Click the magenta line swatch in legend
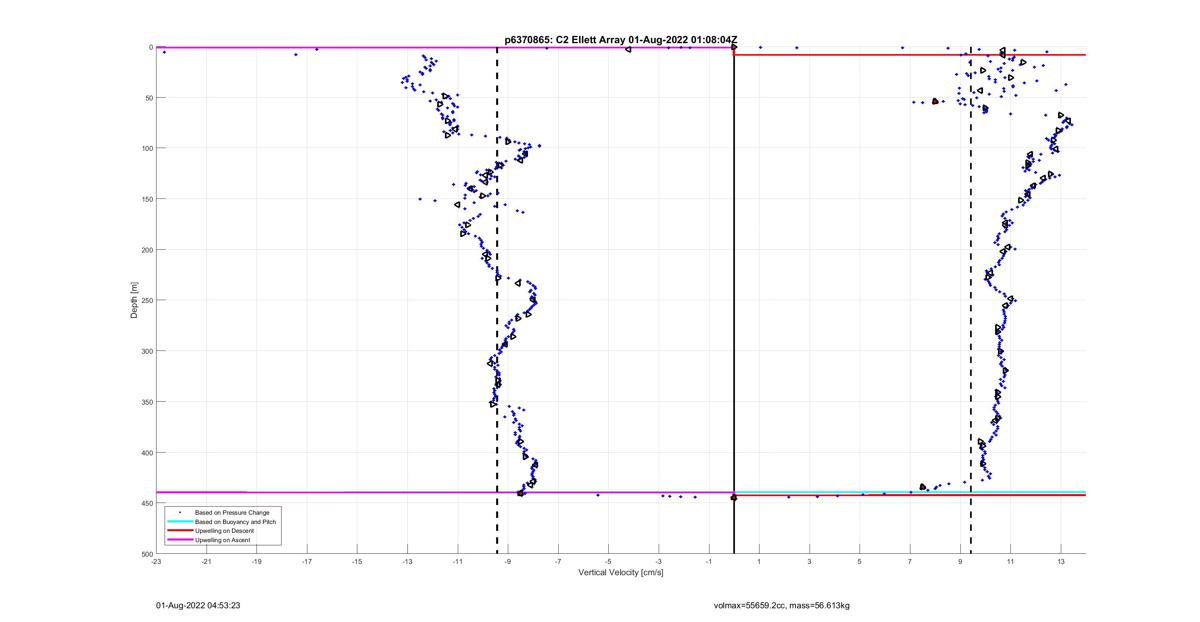1200x622 pixels. click(x=179, y=540)
